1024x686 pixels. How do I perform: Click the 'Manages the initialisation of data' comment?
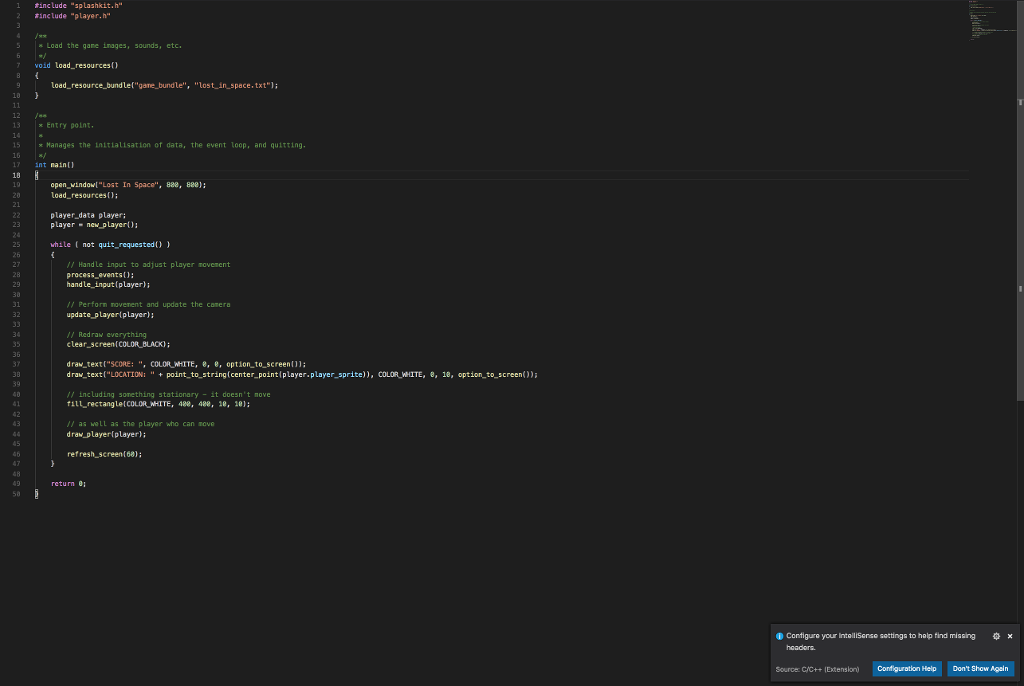point(172,145)
